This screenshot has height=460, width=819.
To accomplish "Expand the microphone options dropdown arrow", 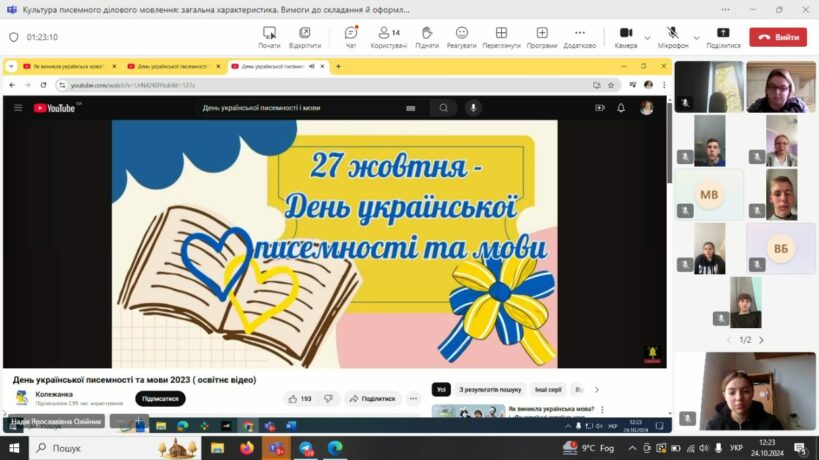I will 694,37.
